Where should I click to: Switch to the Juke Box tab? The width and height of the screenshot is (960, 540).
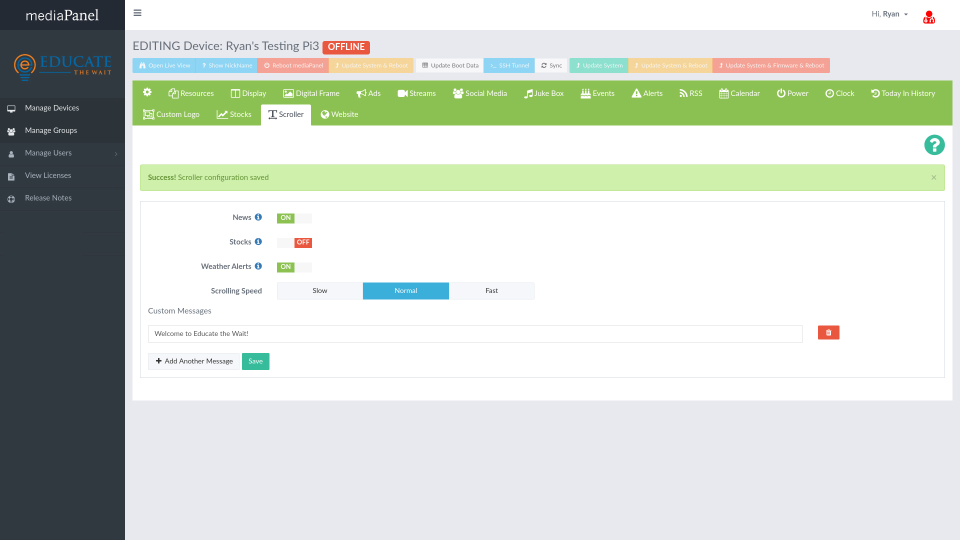click(x=544, y=93)
